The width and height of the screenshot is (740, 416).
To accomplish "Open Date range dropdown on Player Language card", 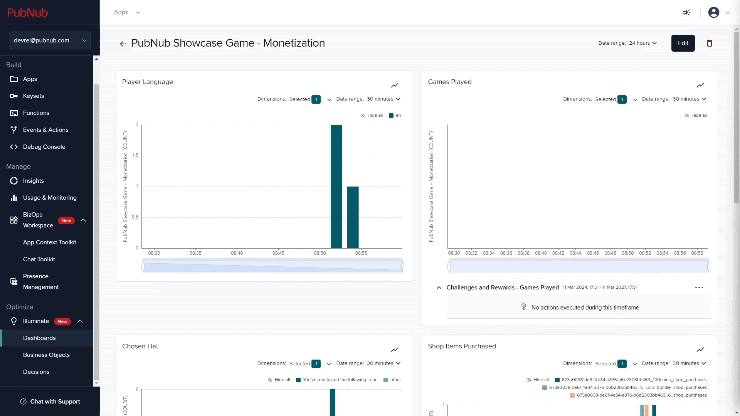I will pyautogui.click(x=368, y=100).
